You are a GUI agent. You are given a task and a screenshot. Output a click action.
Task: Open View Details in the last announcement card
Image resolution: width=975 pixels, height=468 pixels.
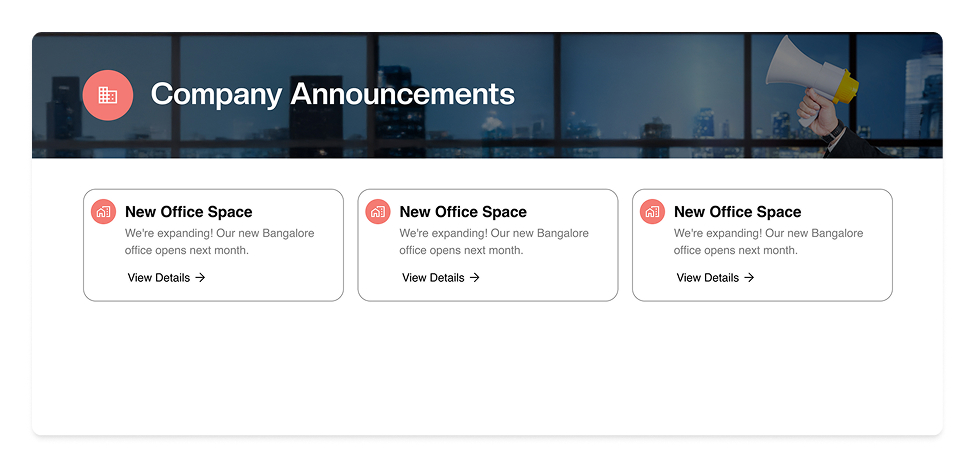point(708,278)
